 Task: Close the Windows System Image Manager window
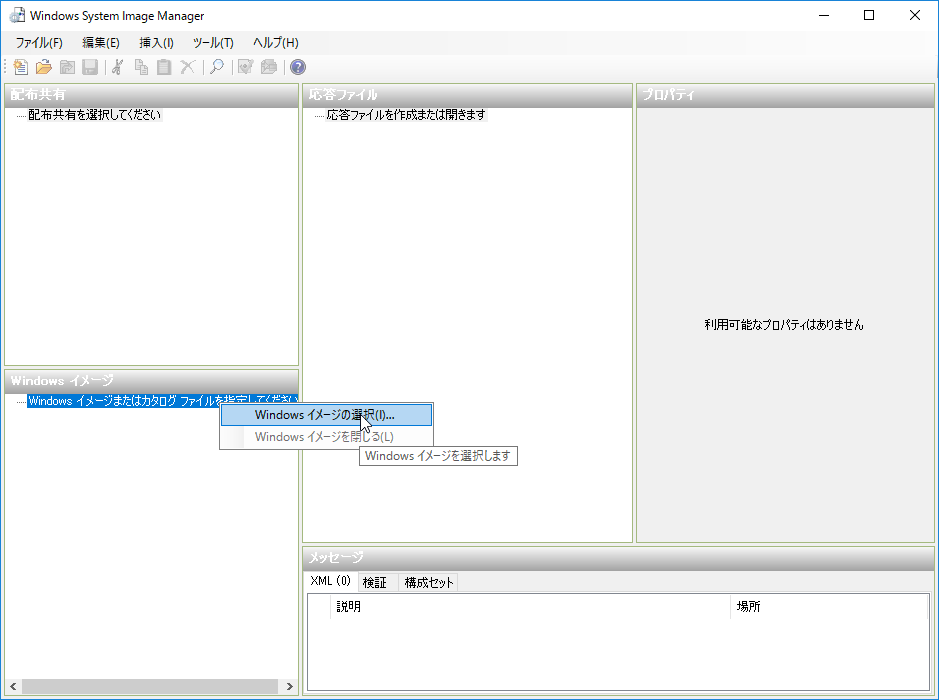pos(914,16)
